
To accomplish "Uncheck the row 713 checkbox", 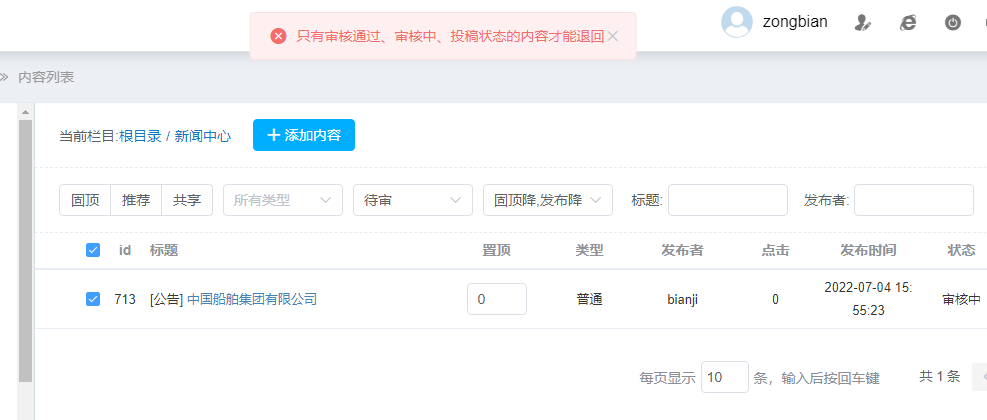I will pos(93,298).
